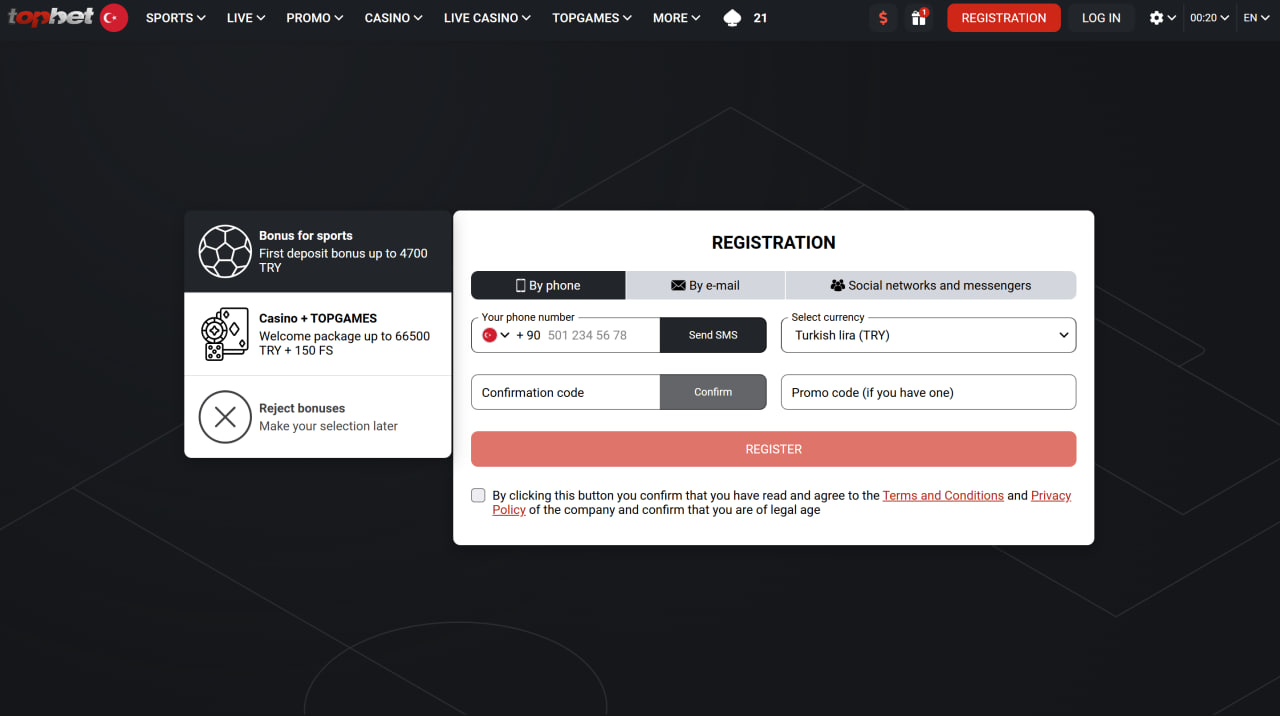Click the Turkish flag icon beside logo
The width and height of the screenshot is (1280, 716).
114,17
